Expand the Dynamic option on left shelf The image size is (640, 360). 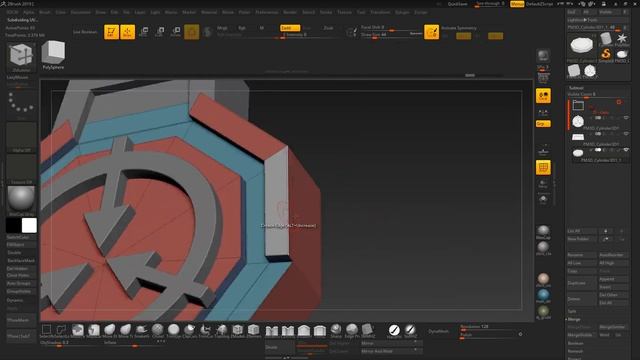click(x=15, y=300)
